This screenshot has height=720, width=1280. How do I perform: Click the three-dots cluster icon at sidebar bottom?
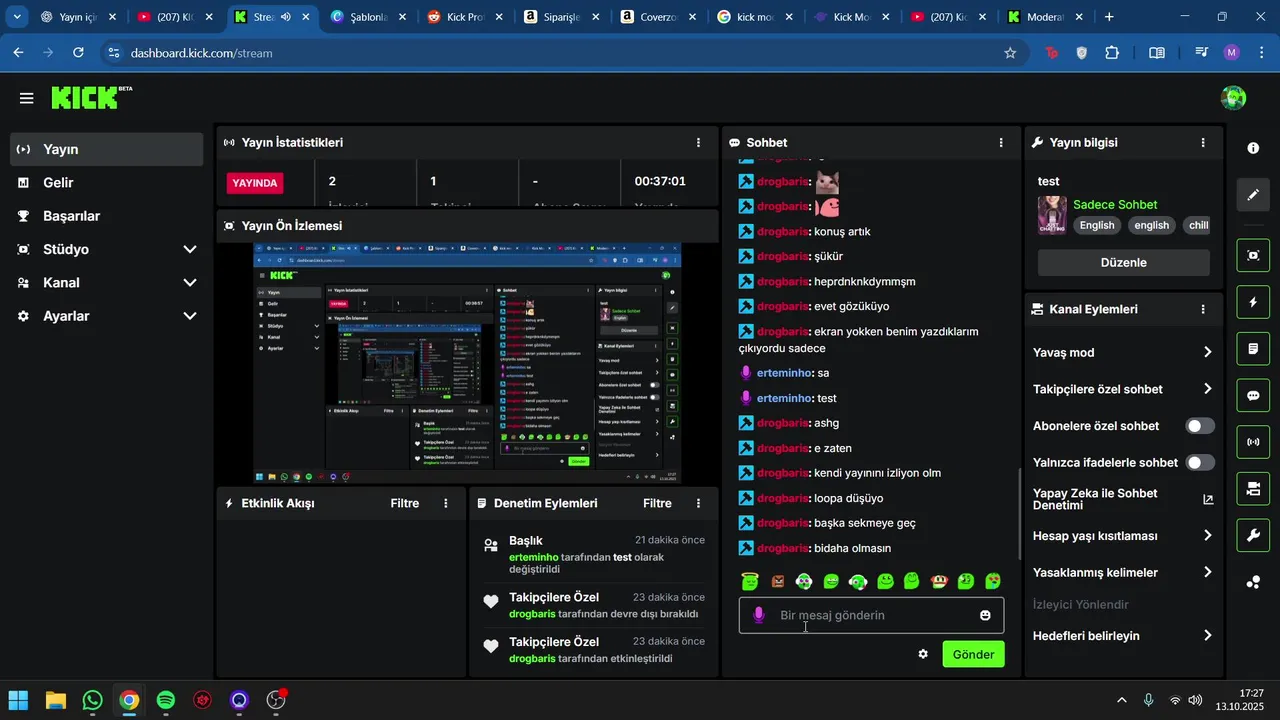[x=1253, y=582]
